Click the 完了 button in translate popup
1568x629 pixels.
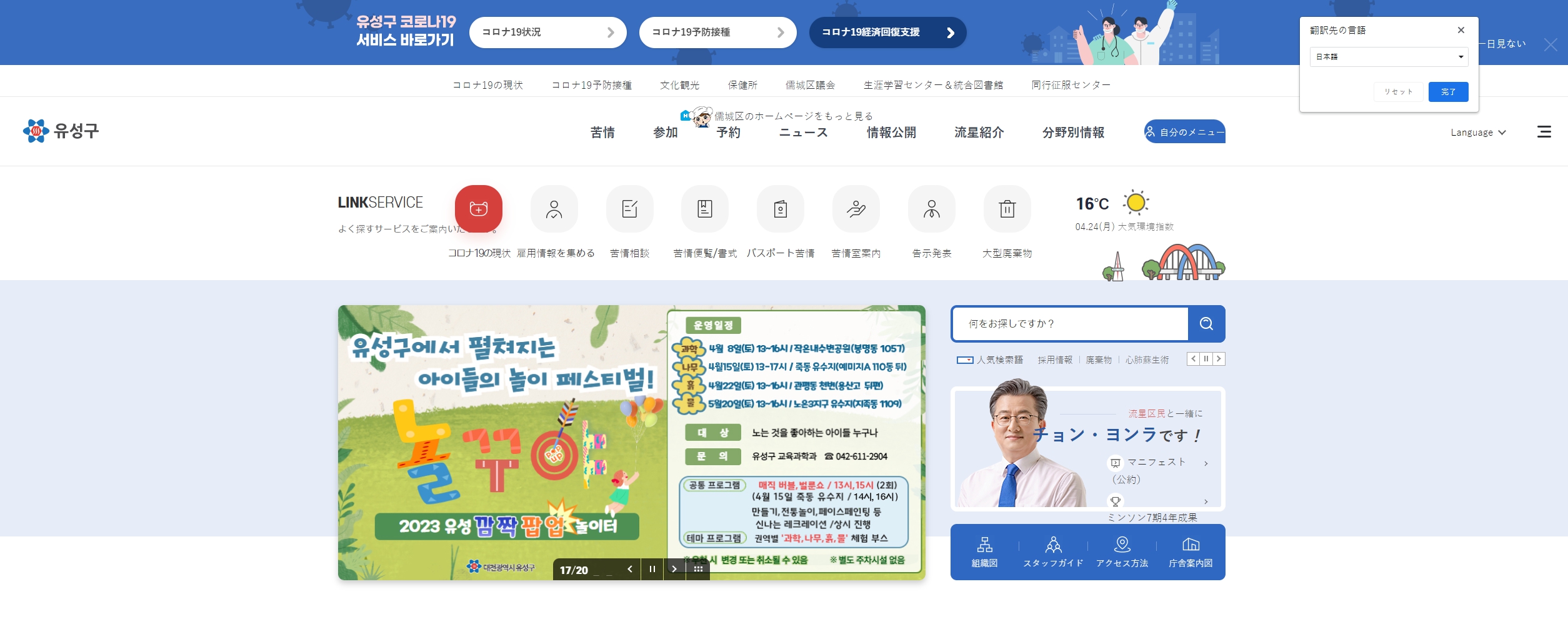(x=1448, y=92)
